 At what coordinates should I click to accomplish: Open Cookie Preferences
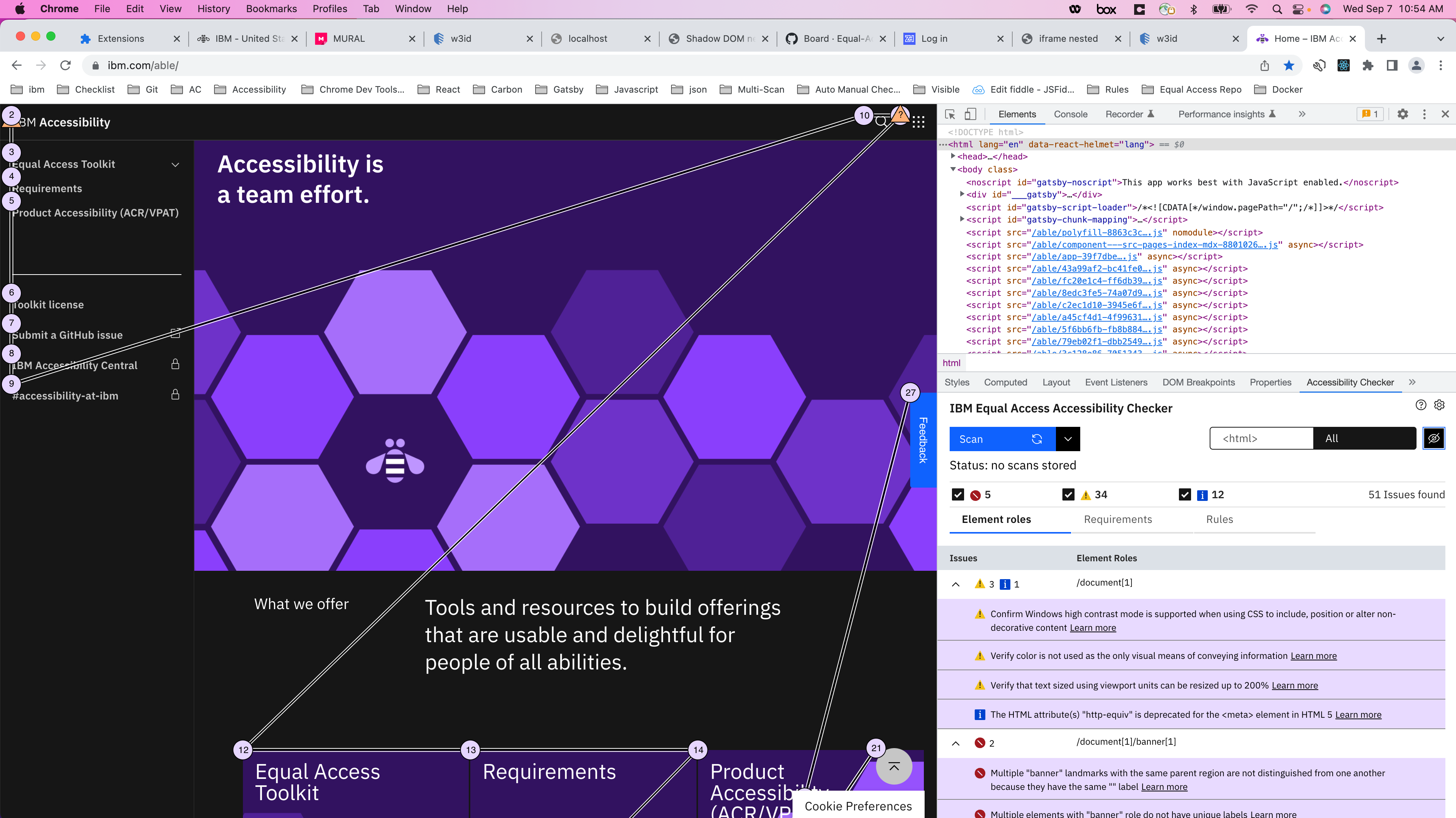(858, 805)
